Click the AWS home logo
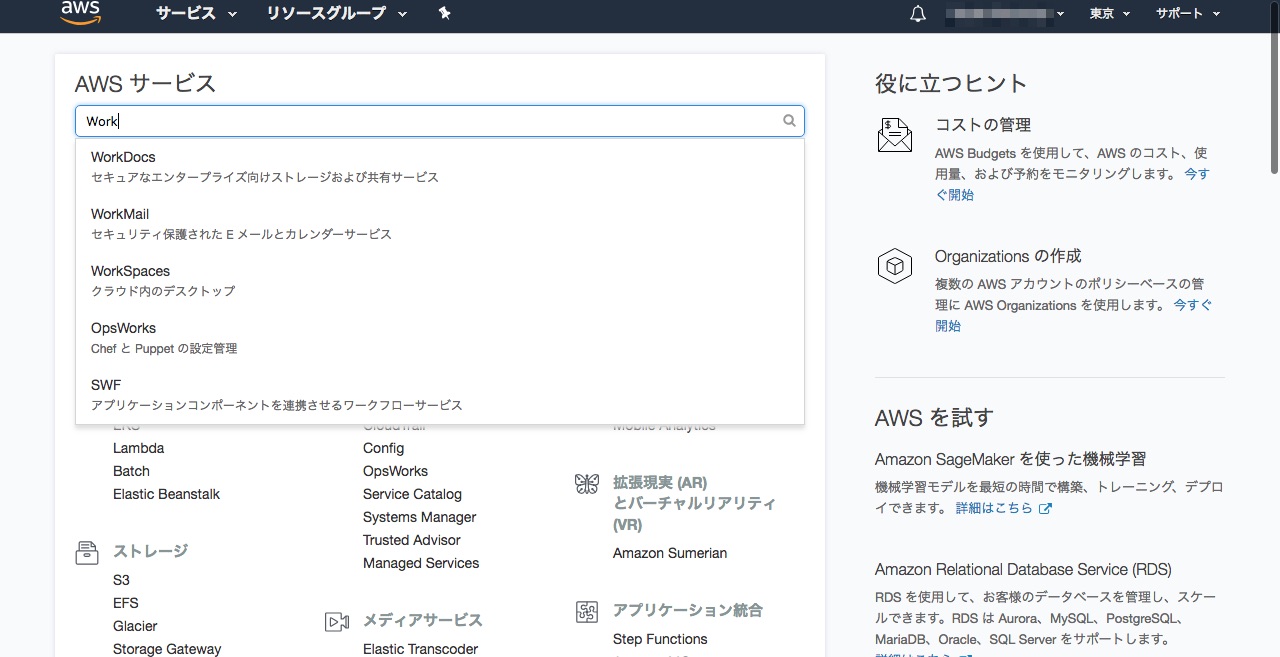This screenshot has height=657, width=1280. 79,13
